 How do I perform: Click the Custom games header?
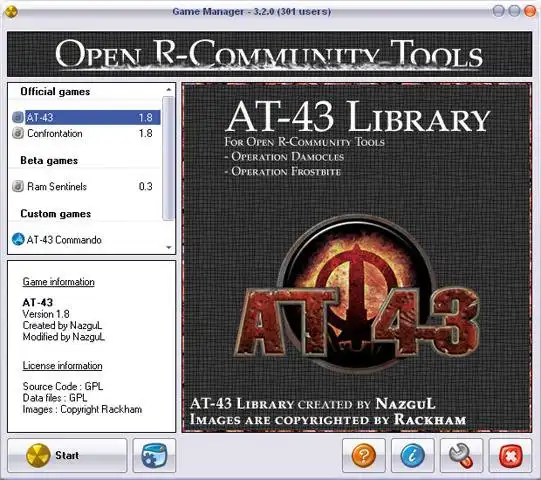pyautogui.click(x=56, y=214)
